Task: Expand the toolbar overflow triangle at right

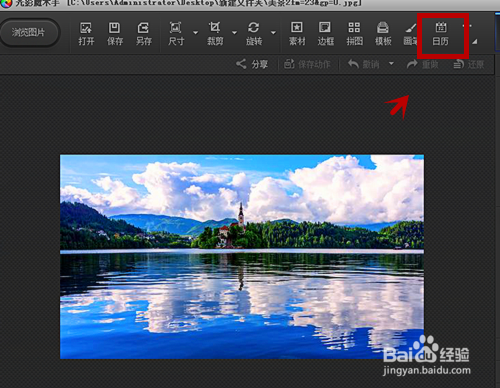Action: (475, 42)
